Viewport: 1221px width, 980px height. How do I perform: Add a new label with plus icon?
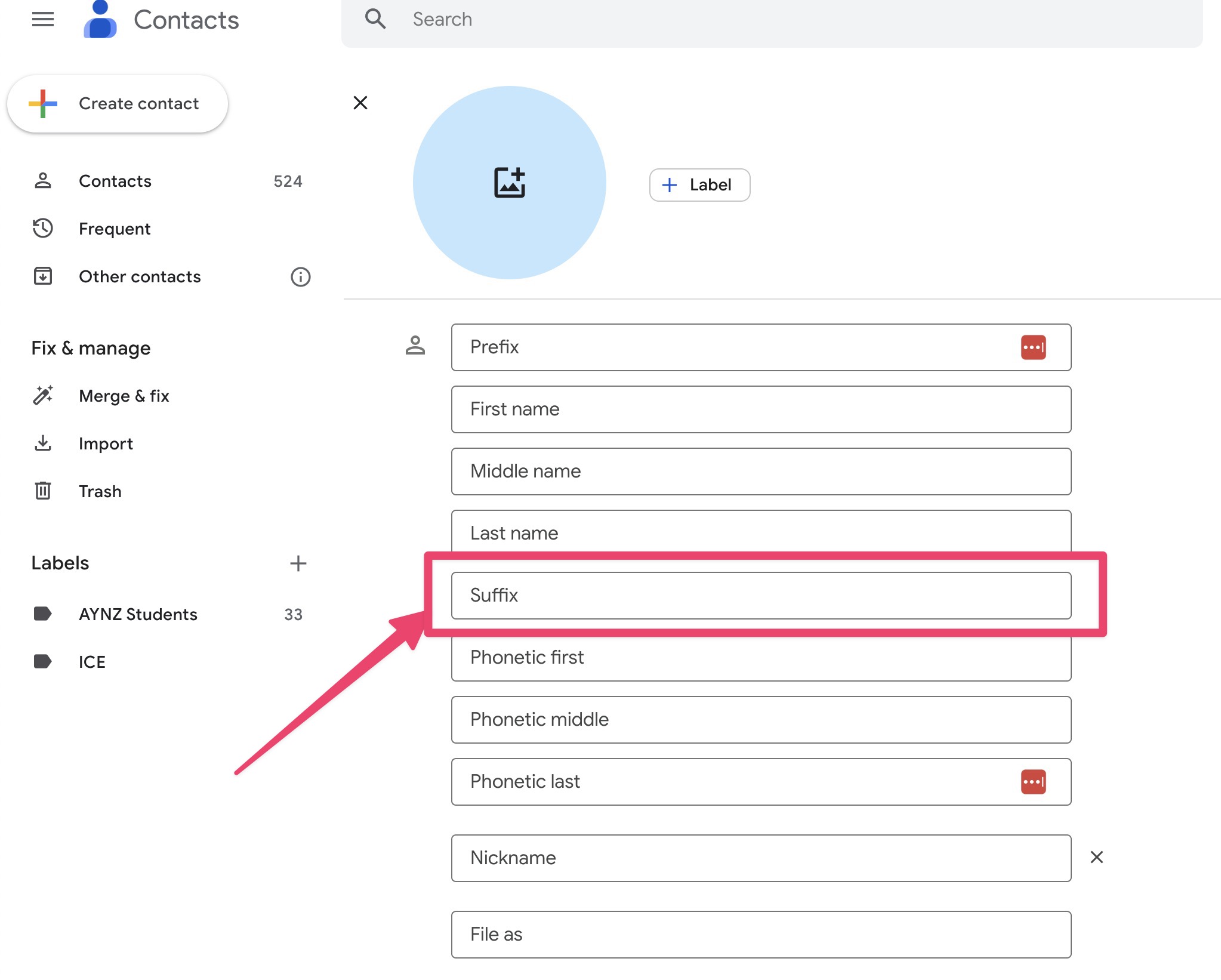coord(298,563)
